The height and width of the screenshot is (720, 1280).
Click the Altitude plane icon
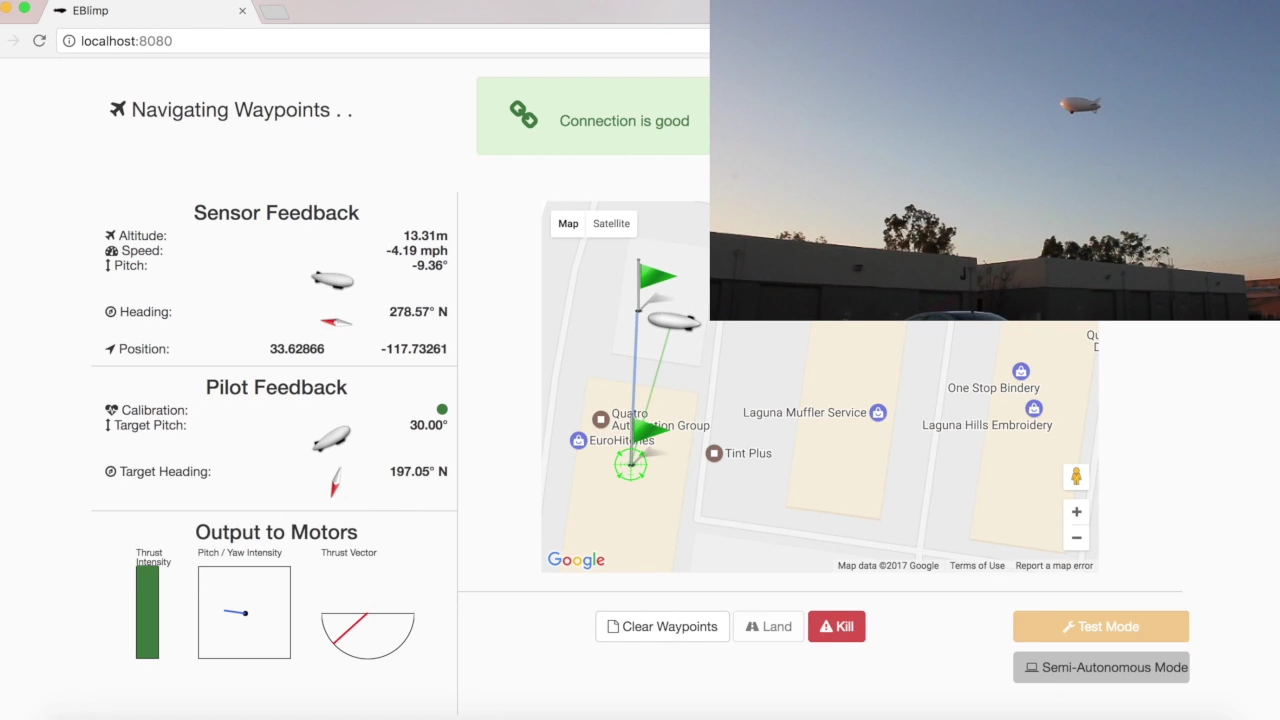[x=111, y=236]
